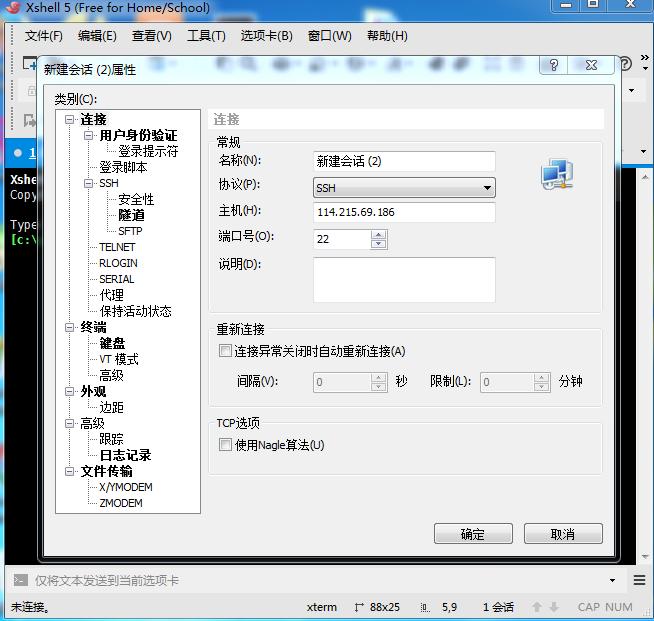
Task: Select 安全性 in the category tree
Action: pos(136,199)
